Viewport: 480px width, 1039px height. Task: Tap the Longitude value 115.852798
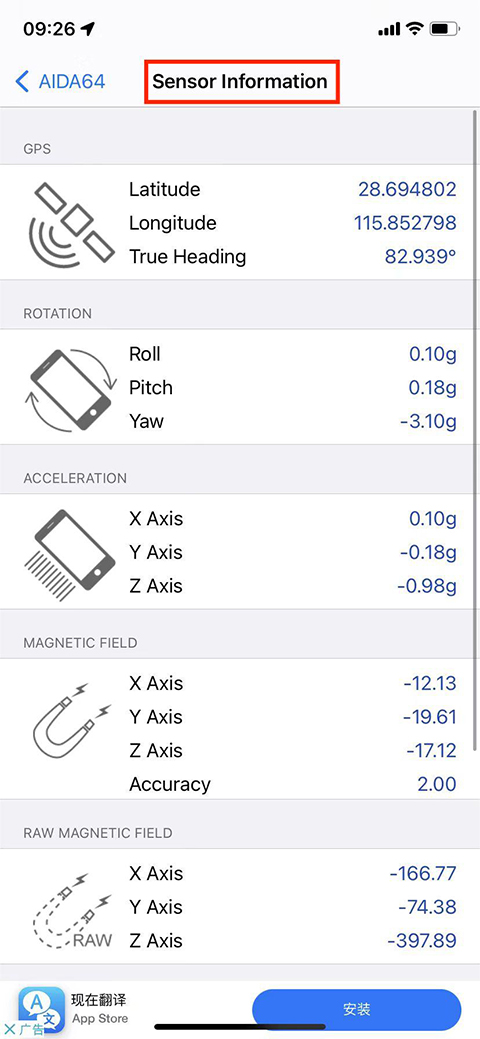pyautogui.click(x=405, y=223)
